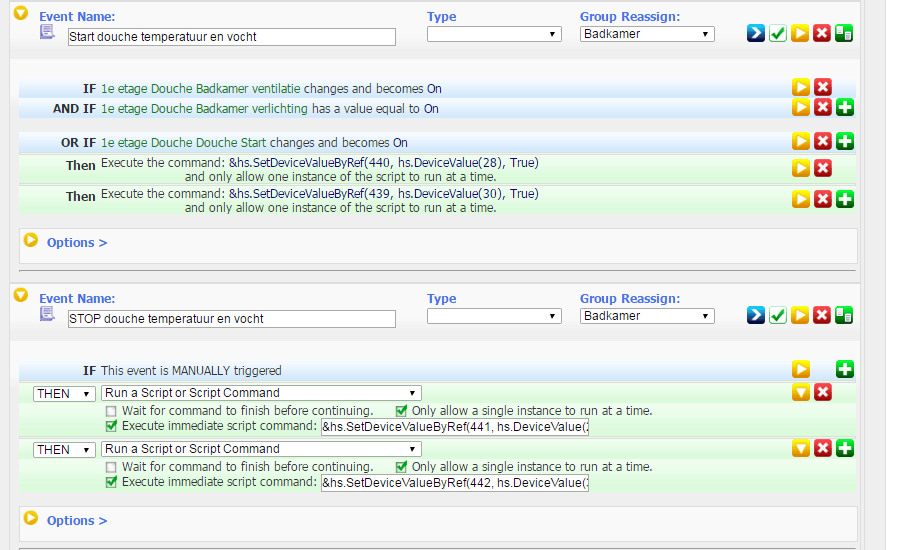Collapse the STOP douche temperatuur event
The image size is (908, 550).
pos(21,295)
